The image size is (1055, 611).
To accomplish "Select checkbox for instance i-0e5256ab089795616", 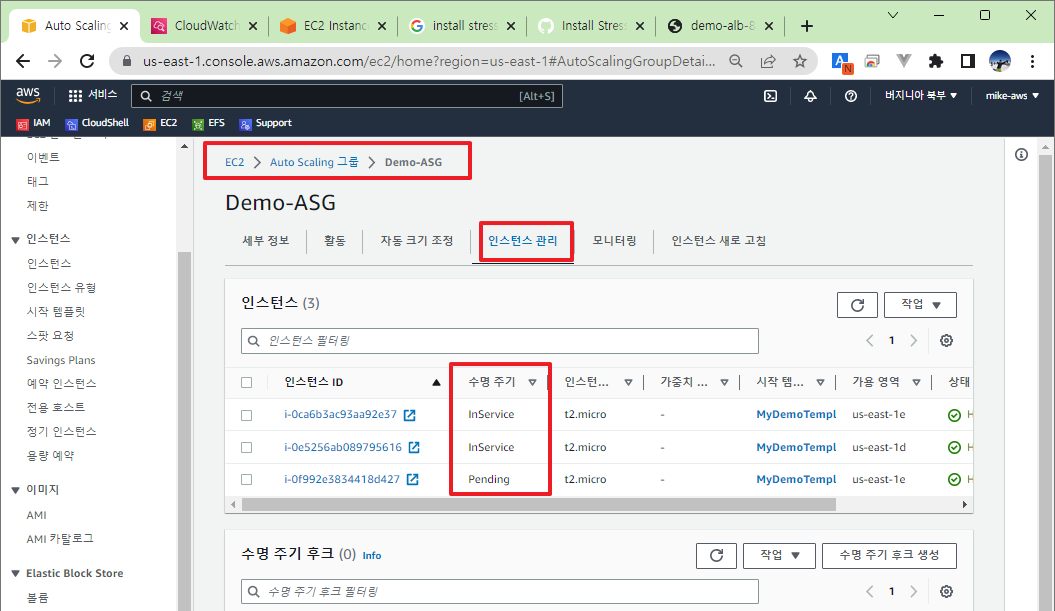I will [246, 447].
